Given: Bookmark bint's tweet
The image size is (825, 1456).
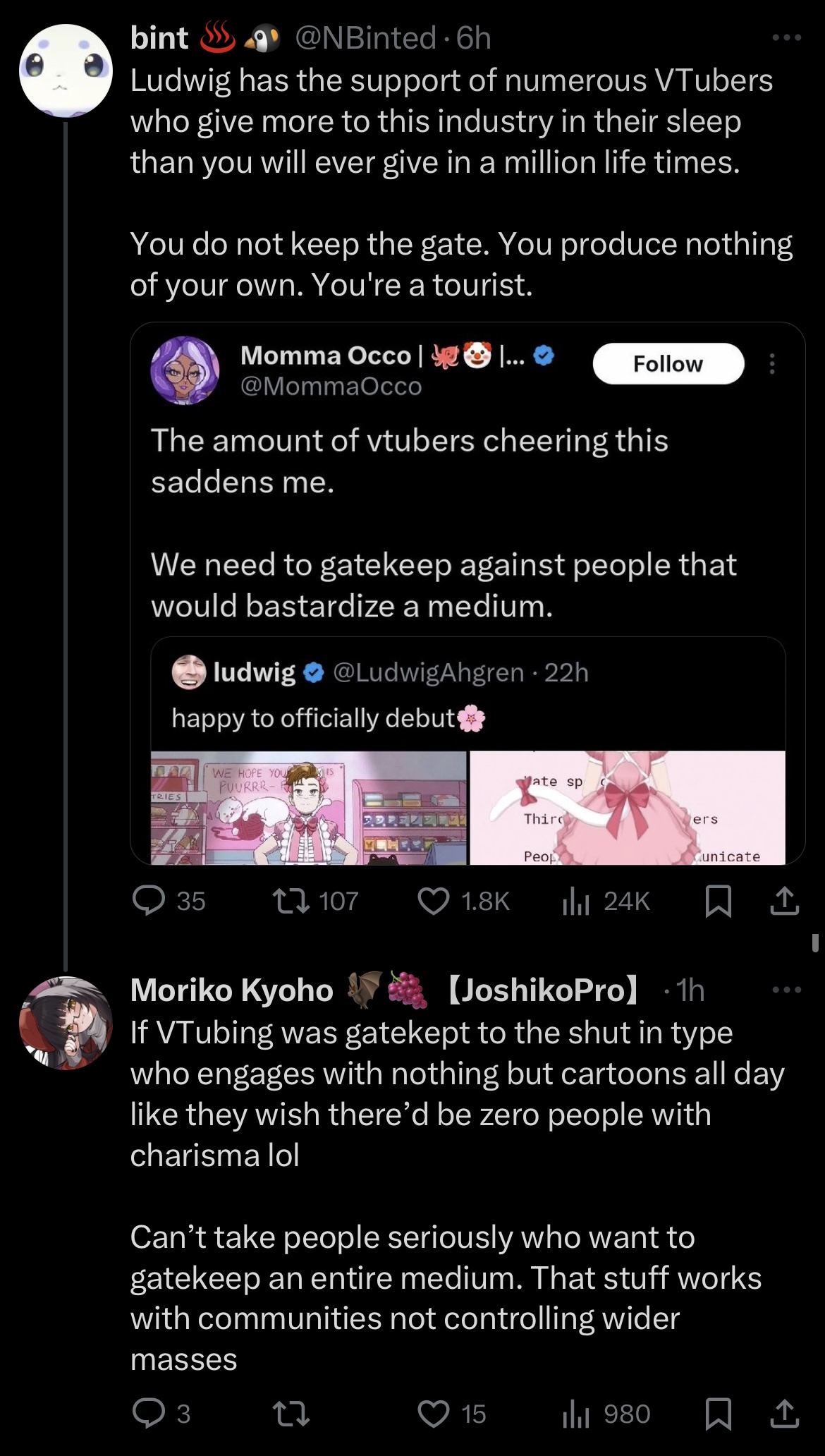Looking at the screenshot, I should (718, 901).
